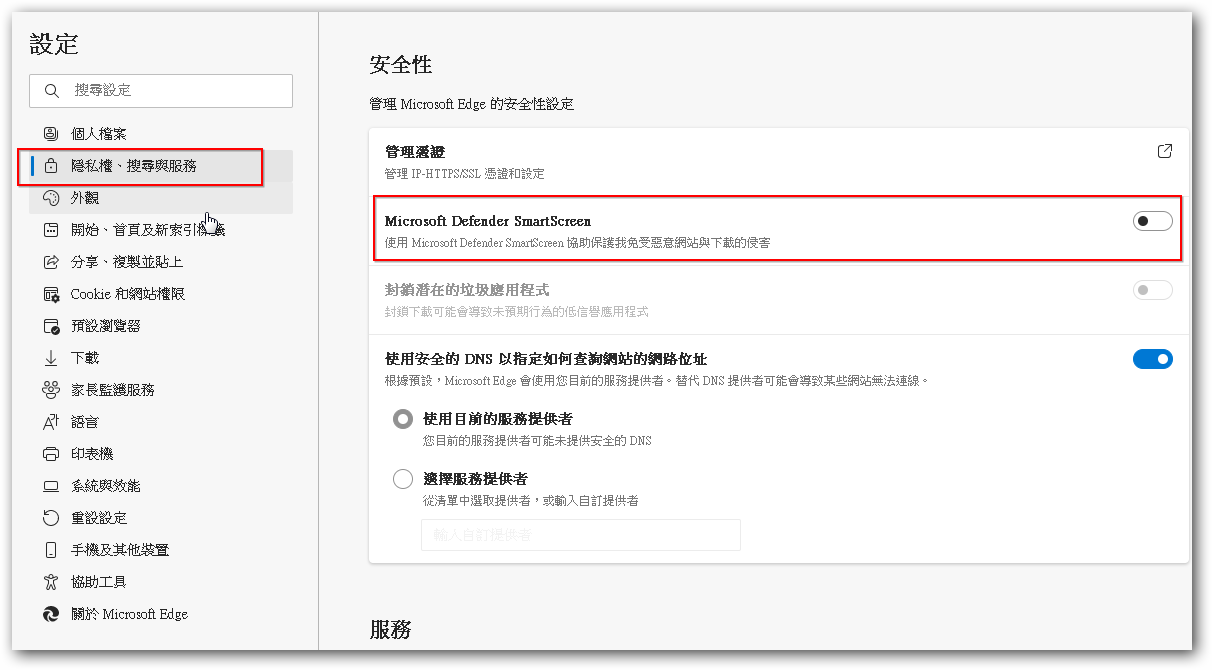Click the 個人檔案 profile icon
The height and width of the screenshot is (670, 1212).
point(51,134)
